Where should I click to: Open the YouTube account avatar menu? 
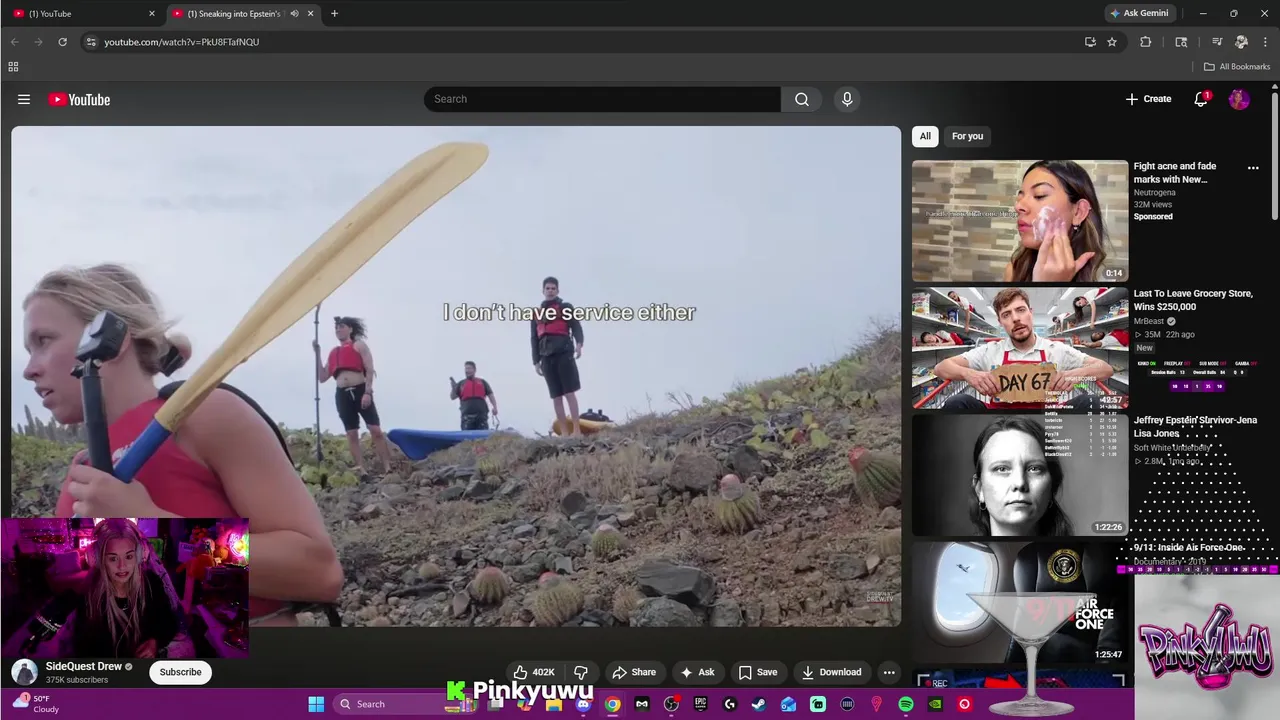(x=1239, y=99)
